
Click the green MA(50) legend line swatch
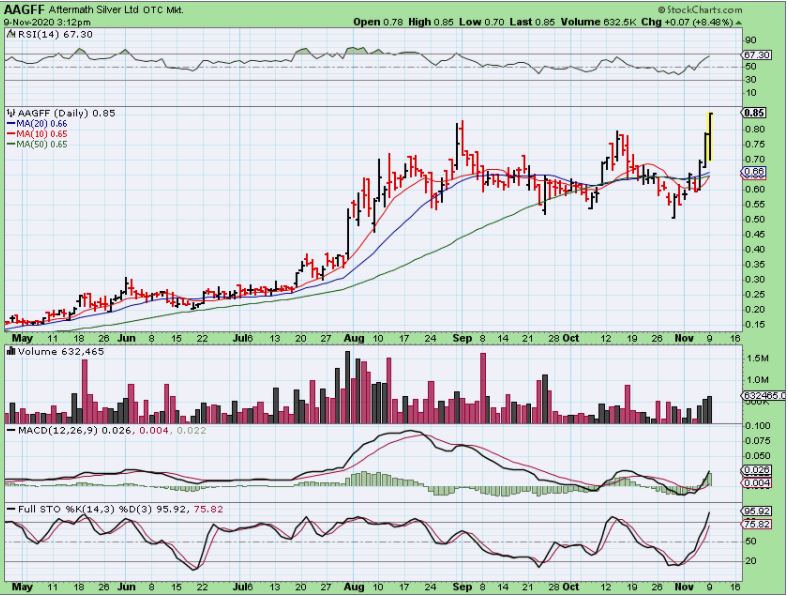point(11,144)
